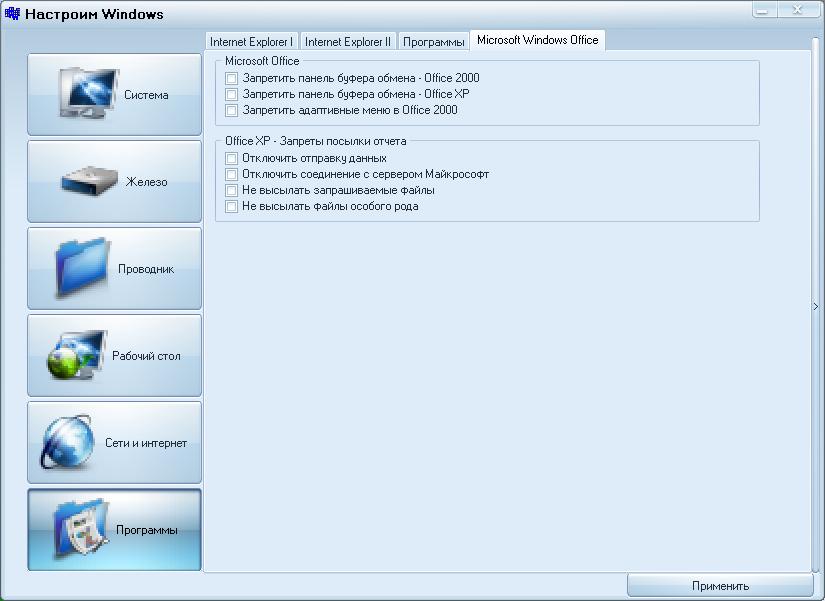Open the Программы tab at top
Image resolution: width=825 pixels, height=601 pixels.
(434, 42)
